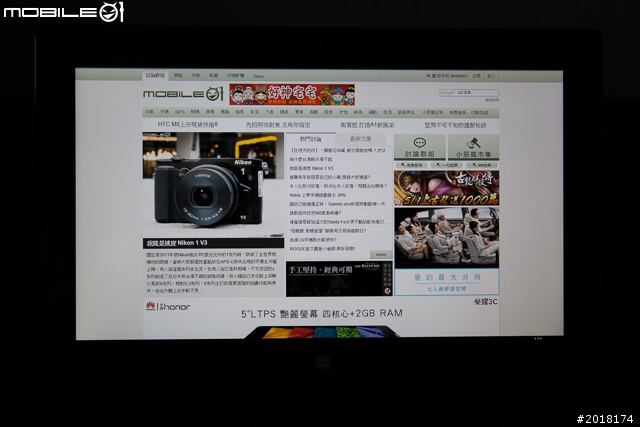Tap the three-dots icon at screen corner

[538, 338]
